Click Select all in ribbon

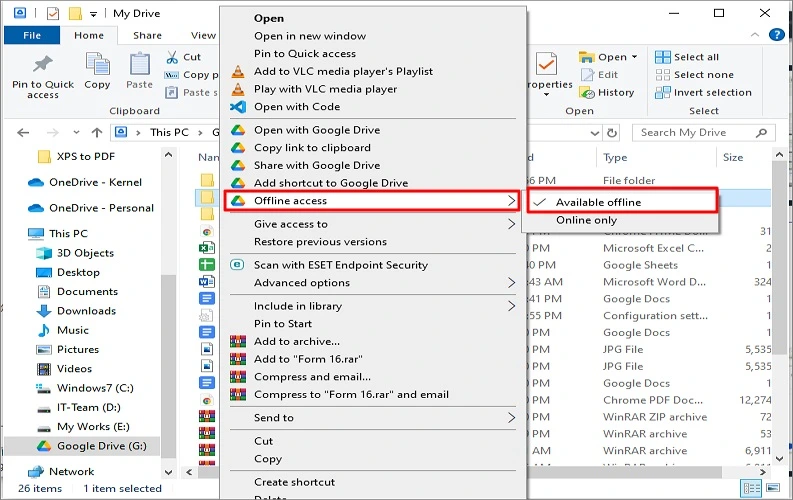click(687, 57)
